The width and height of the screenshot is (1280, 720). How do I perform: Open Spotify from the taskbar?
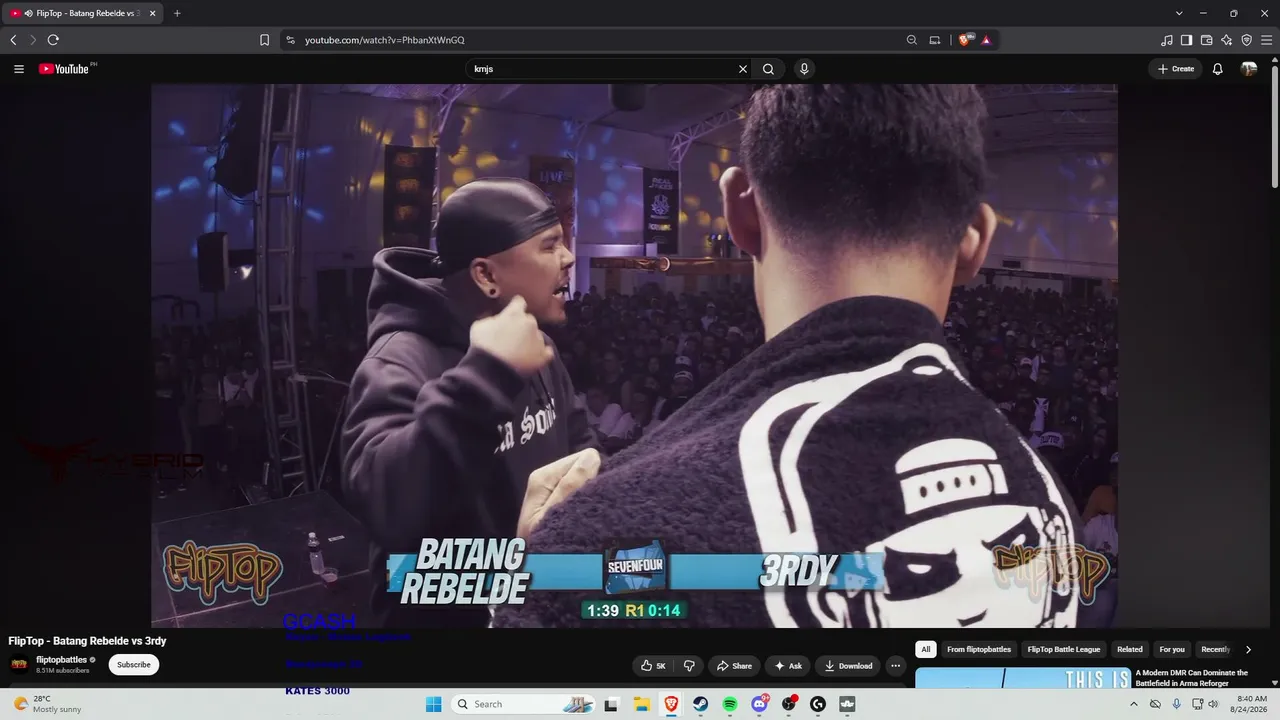[730, 704]
